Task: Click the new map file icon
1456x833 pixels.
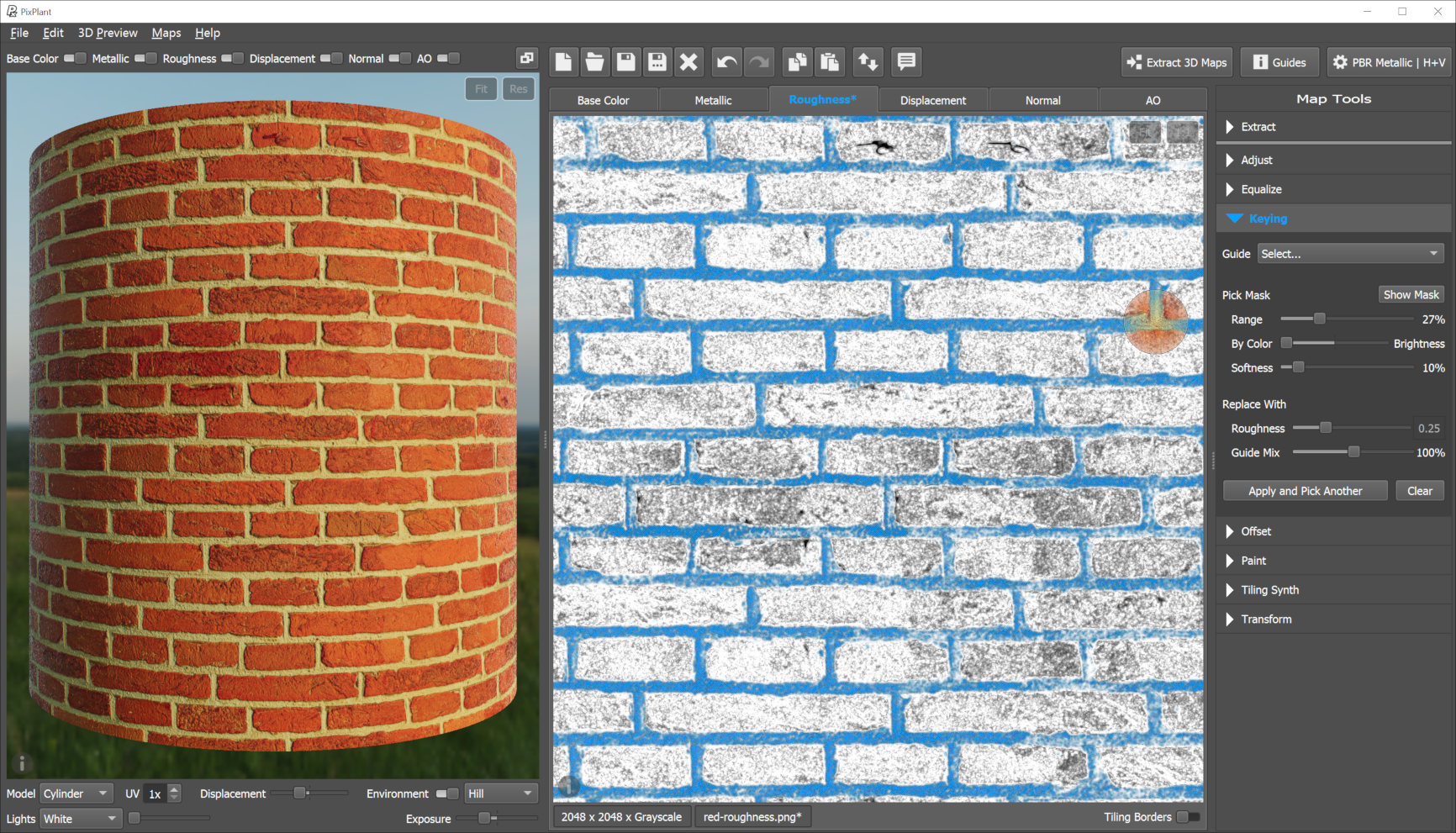Action: pyautogui.click(x=563, y=62)
